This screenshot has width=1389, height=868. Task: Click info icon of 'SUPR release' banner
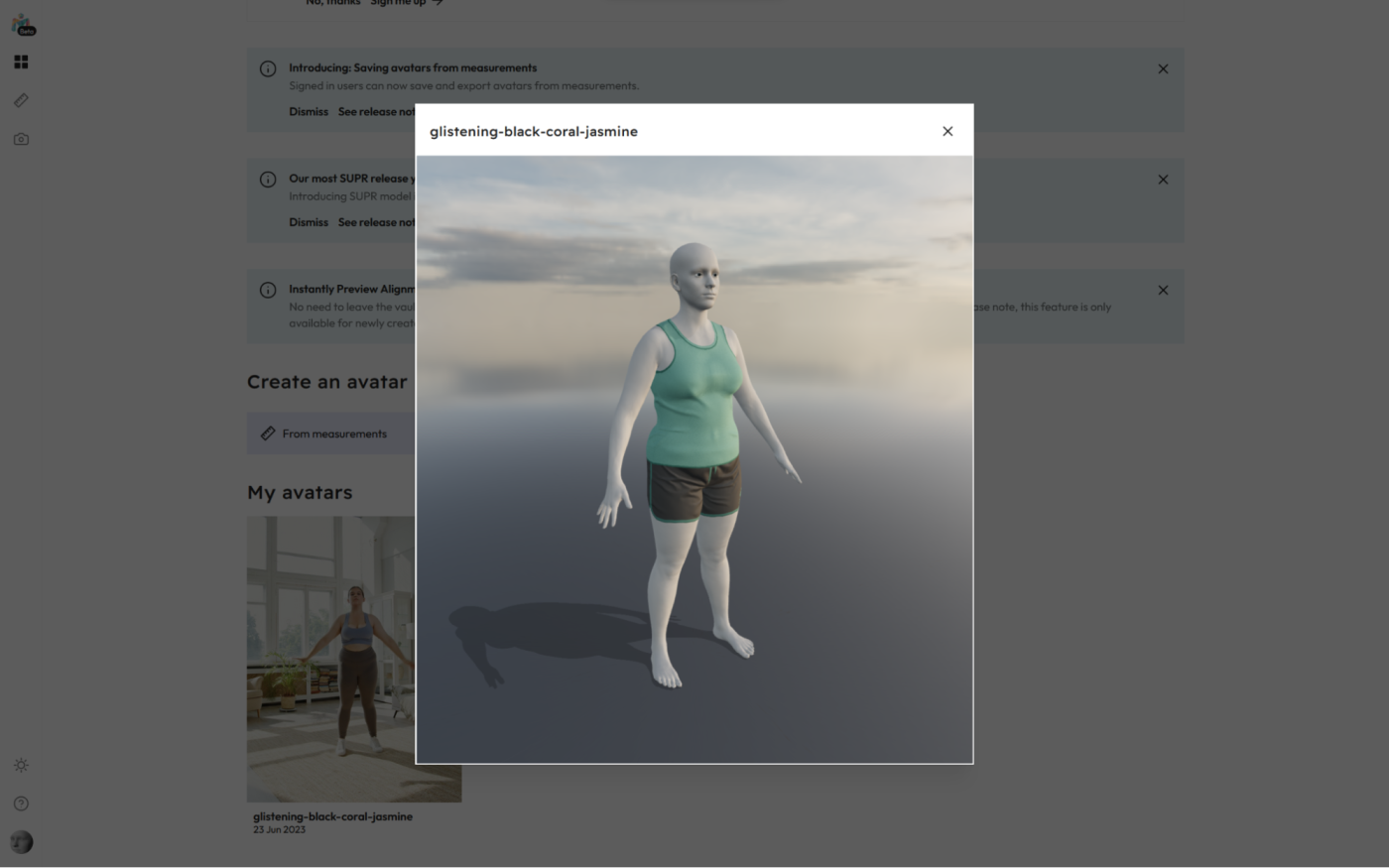268,180
